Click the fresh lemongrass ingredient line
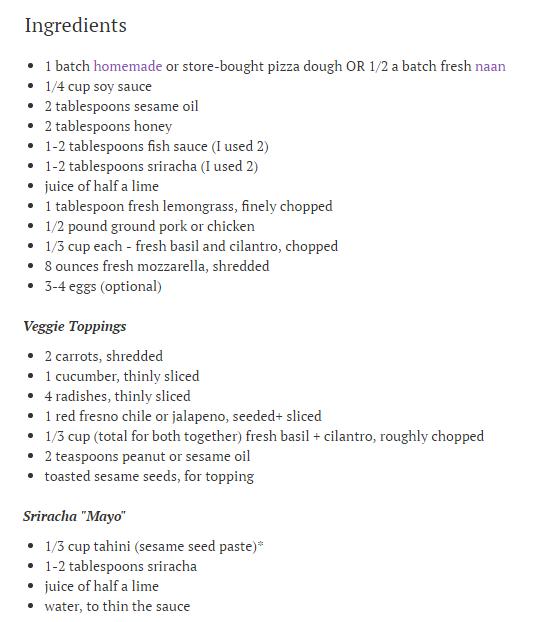The image size is (552, 622). pos(189,206)
